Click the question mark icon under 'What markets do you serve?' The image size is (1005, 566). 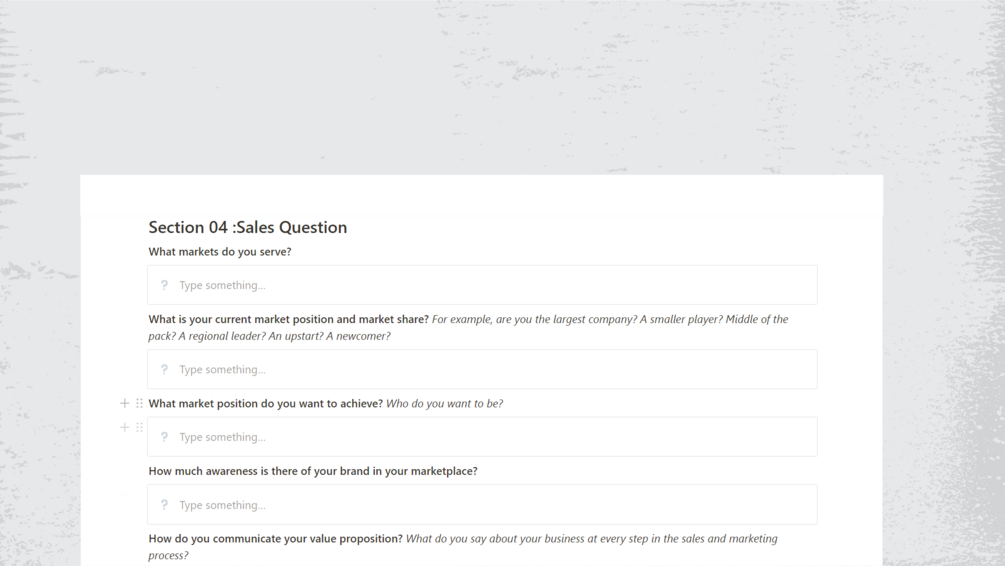click(x=164, y=285)
